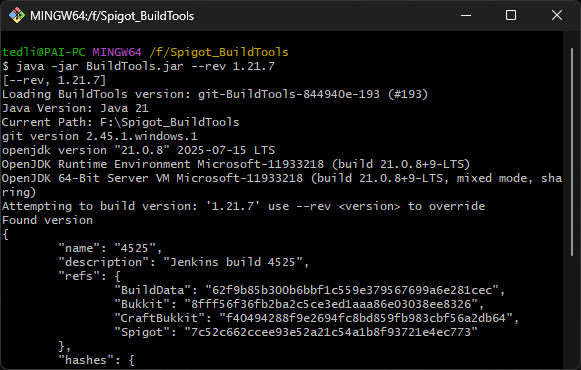
Task: Click the /f/Spigot_BuildTools path in prompt
Action: tap(219, 52)
